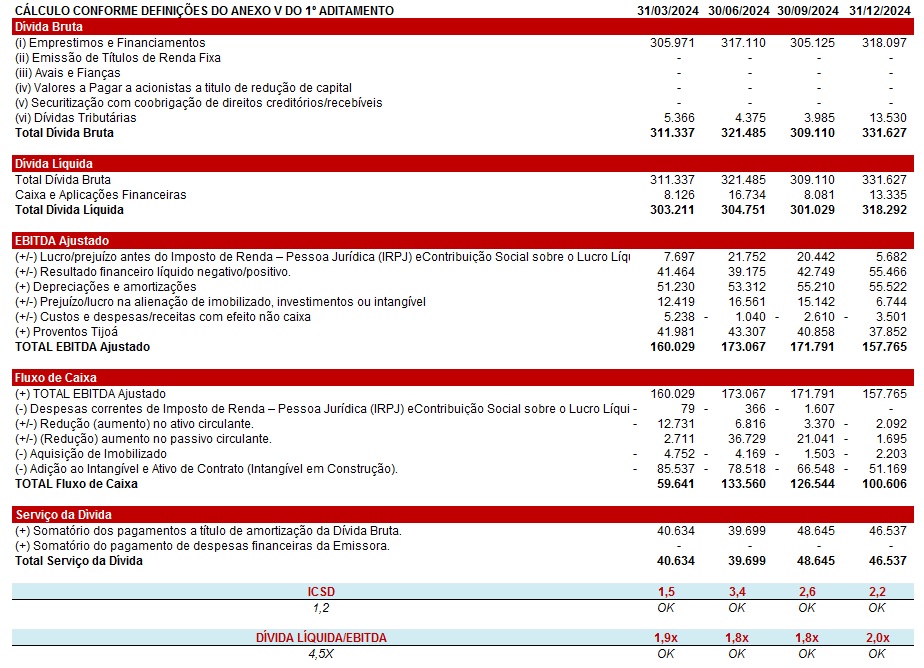924x668 pixels.
Task: Select alienação value 15.142
Action: click(x=816, y=302)
